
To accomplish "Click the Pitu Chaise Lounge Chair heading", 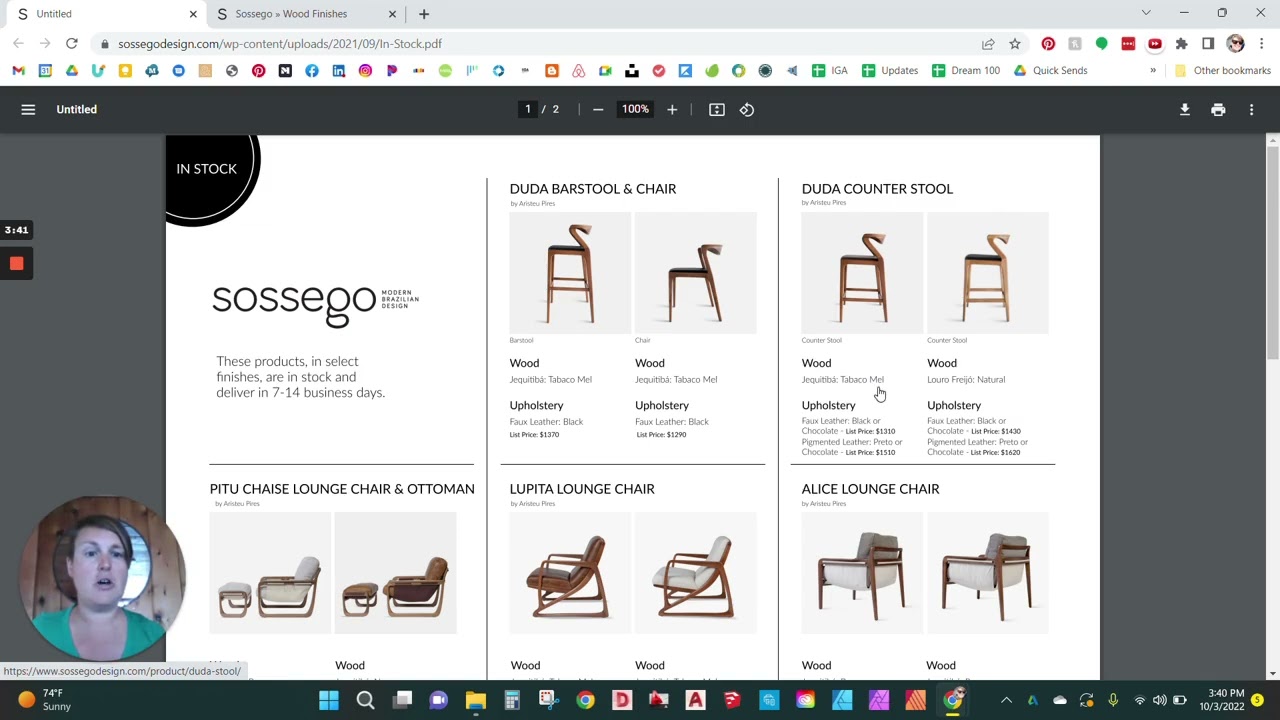I will click(342, 489).
